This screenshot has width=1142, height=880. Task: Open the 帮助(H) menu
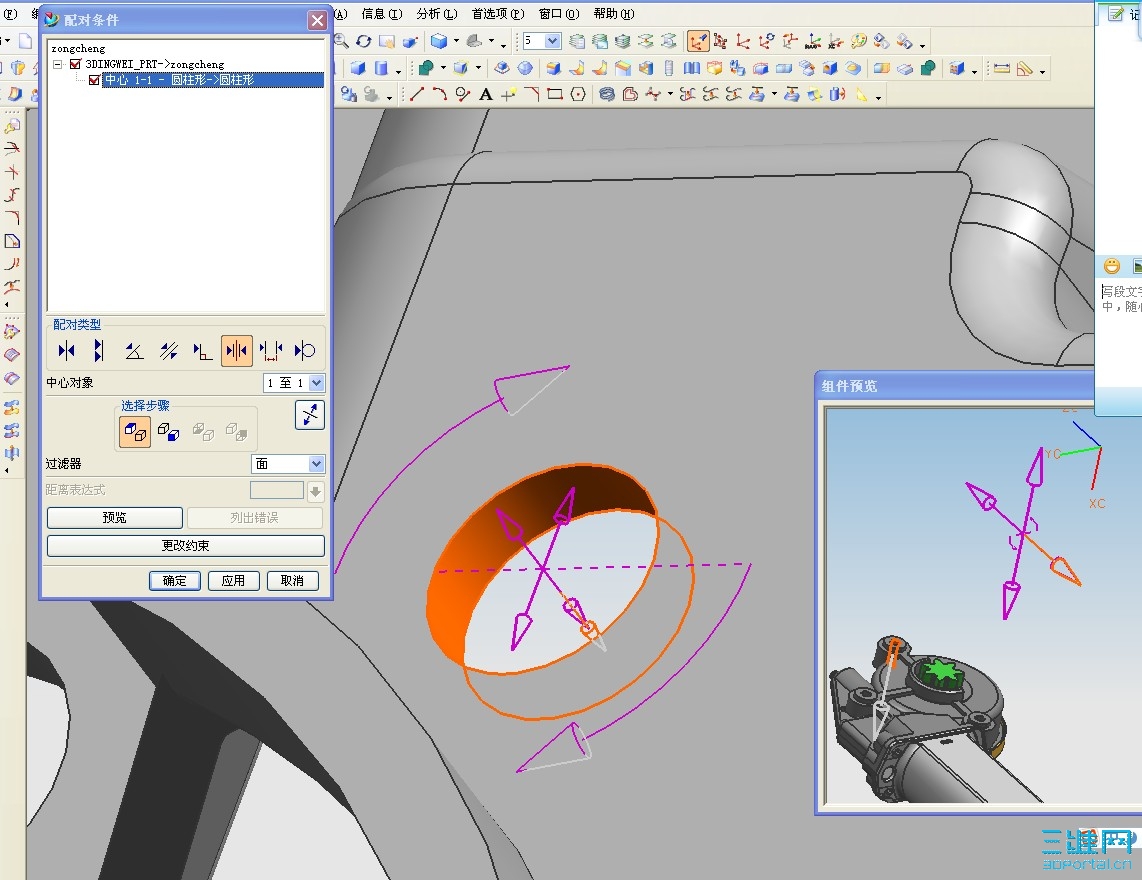click(x=614, y=14)
